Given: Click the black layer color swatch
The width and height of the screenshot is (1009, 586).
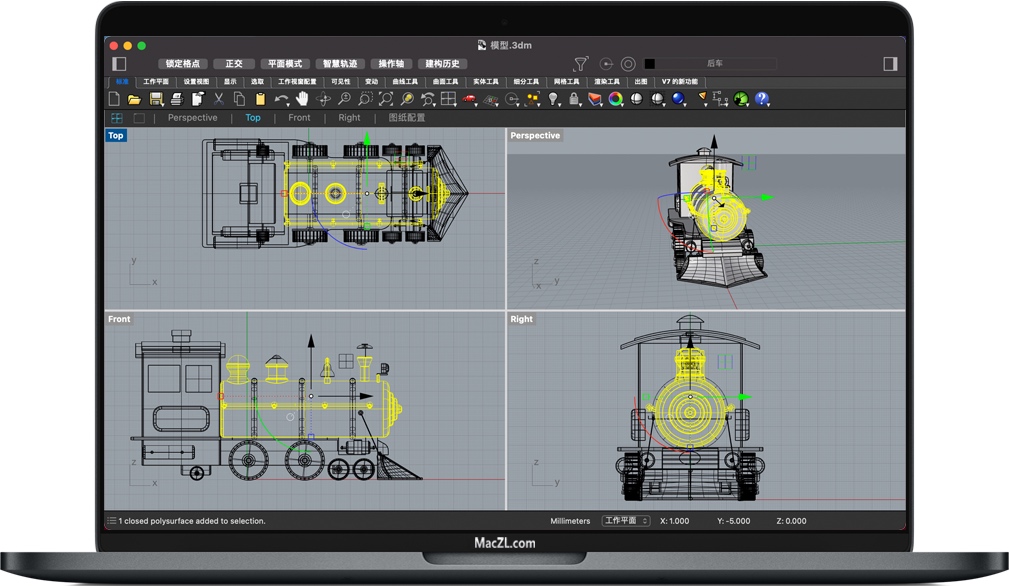Looking at the screenshot, I should click(650, 64).
